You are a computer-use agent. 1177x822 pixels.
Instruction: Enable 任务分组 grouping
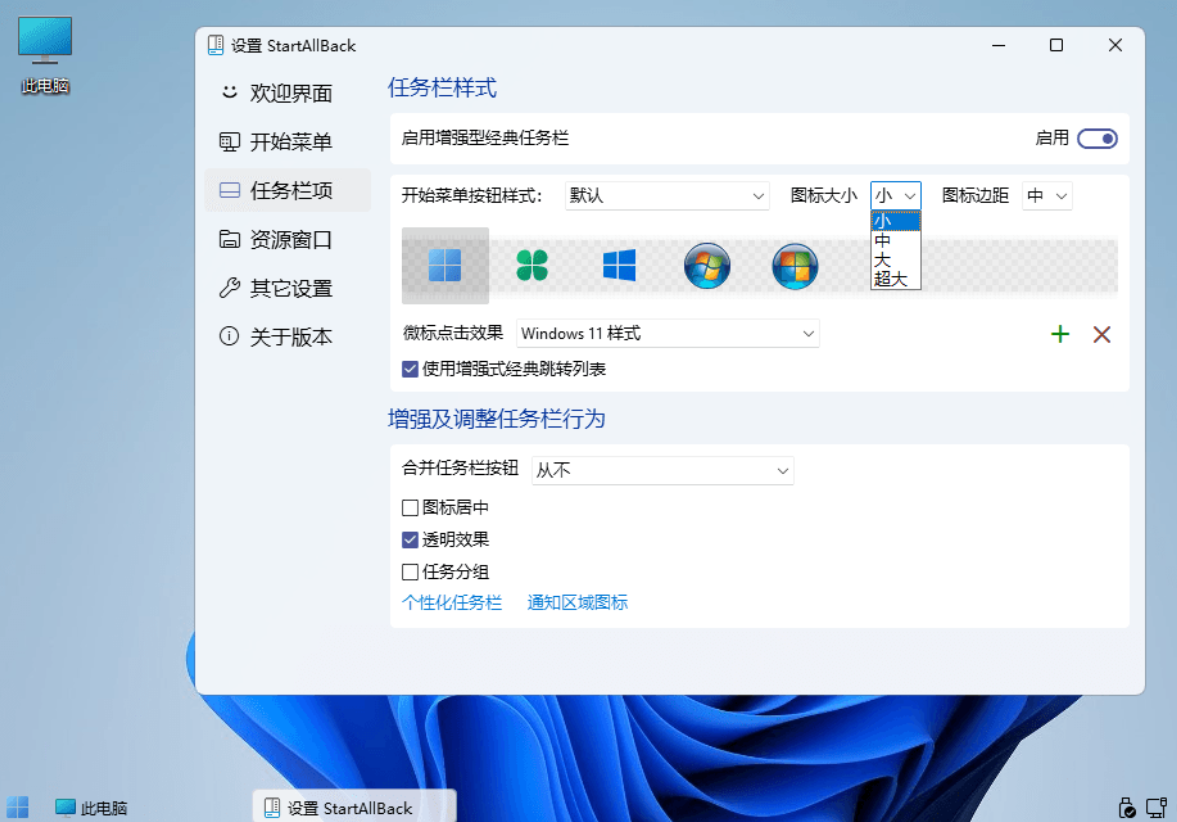click(409, 571)
